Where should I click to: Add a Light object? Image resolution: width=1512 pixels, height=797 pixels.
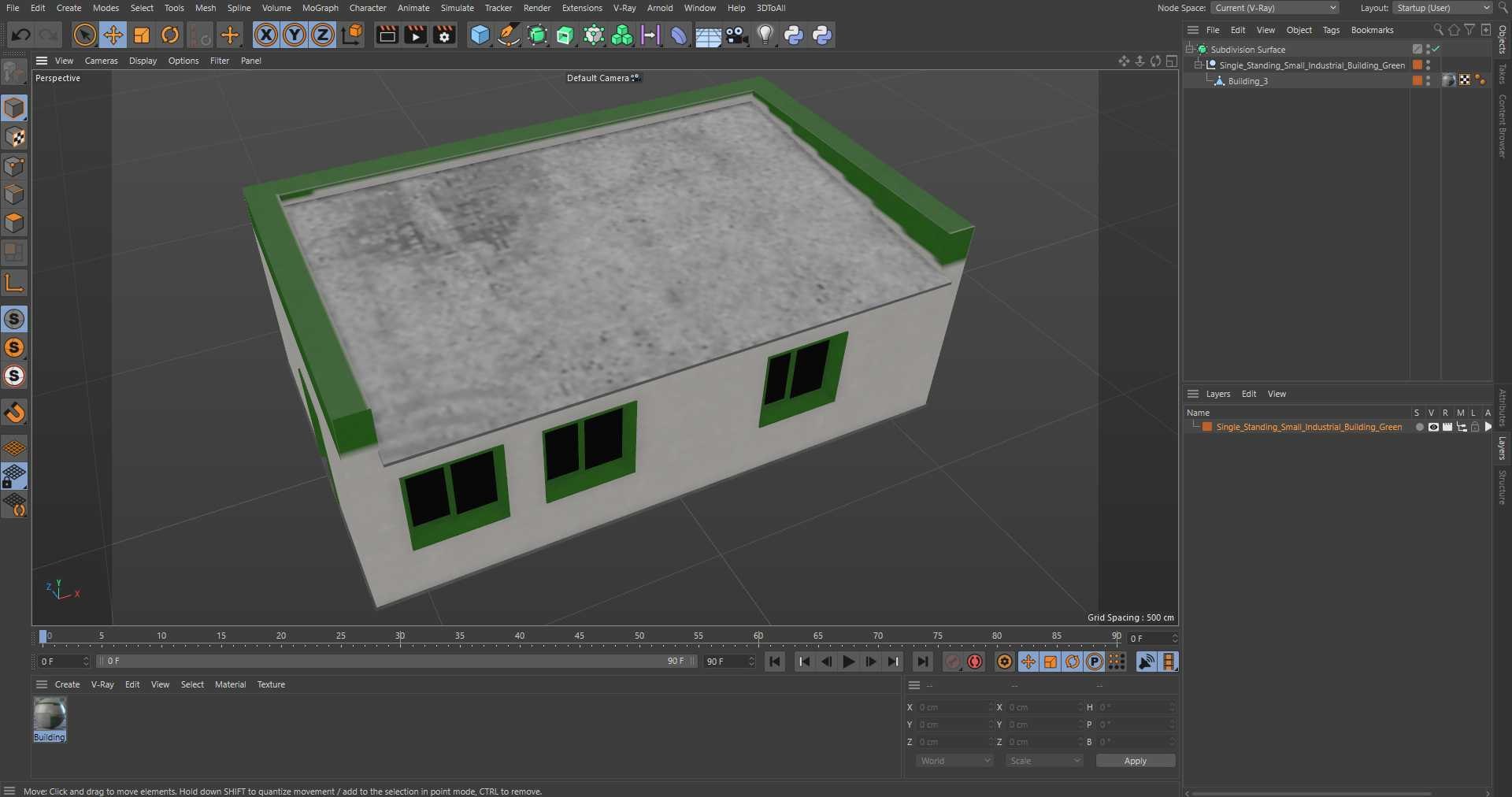765,35
